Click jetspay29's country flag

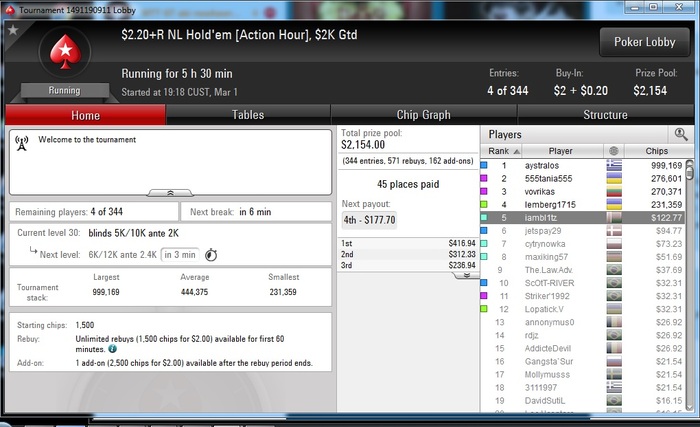[614, 231]
